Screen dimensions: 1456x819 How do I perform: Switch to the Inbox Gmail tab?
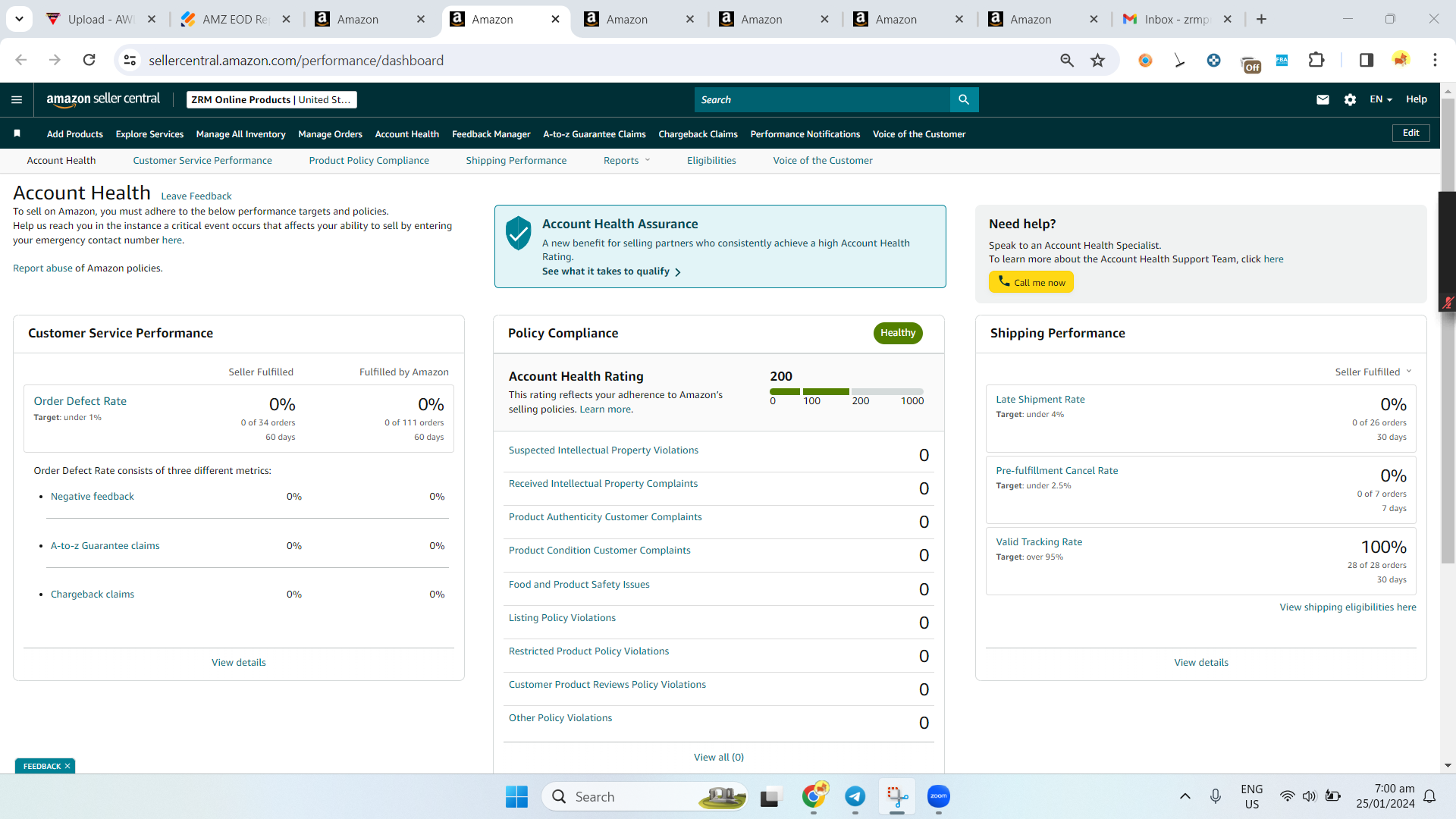pos(1178,19)
